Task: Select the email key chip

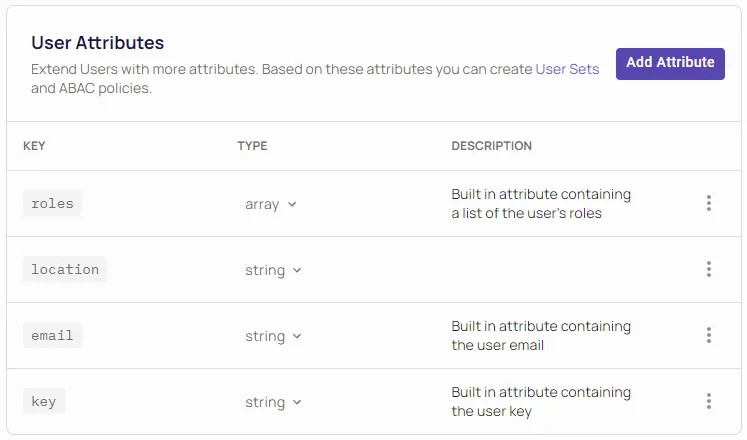Action: (x=53, y=336)
